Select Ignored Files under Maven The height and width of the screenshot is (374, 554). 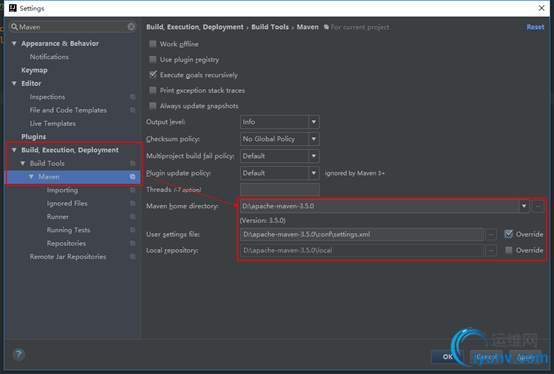[67, 203]
